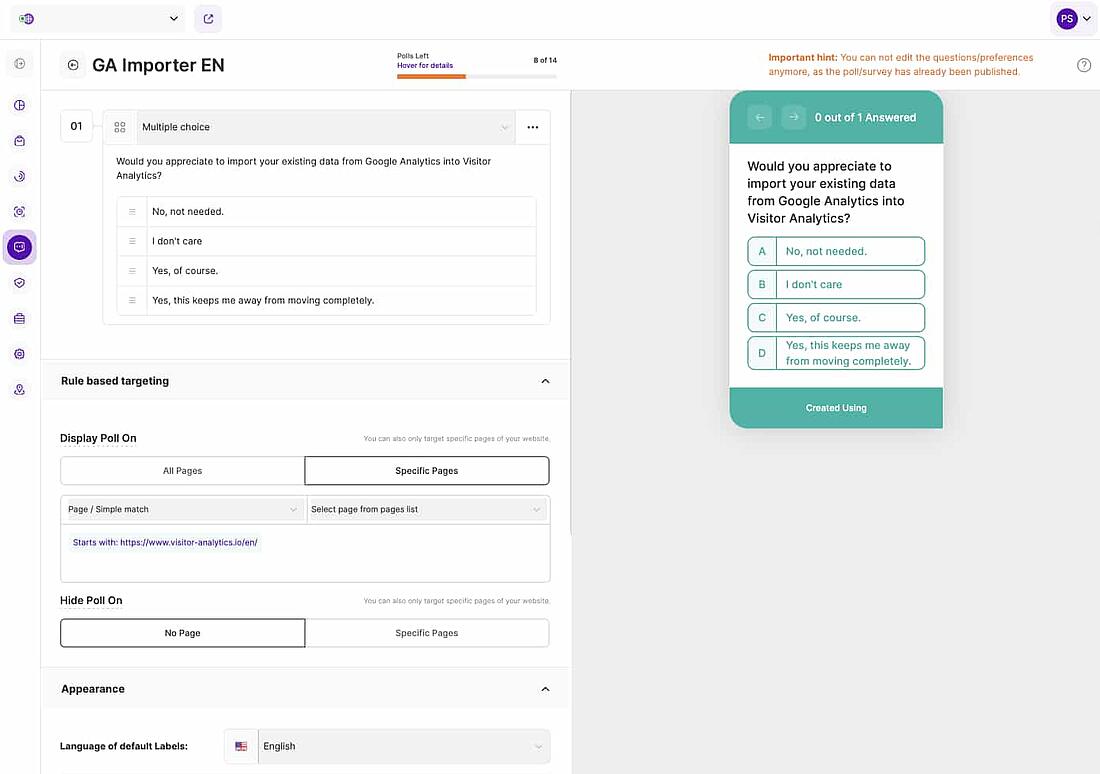Open the website selector dropdown at top left
The height and width of the screenshot is (774, 1100).
(98, 19)
